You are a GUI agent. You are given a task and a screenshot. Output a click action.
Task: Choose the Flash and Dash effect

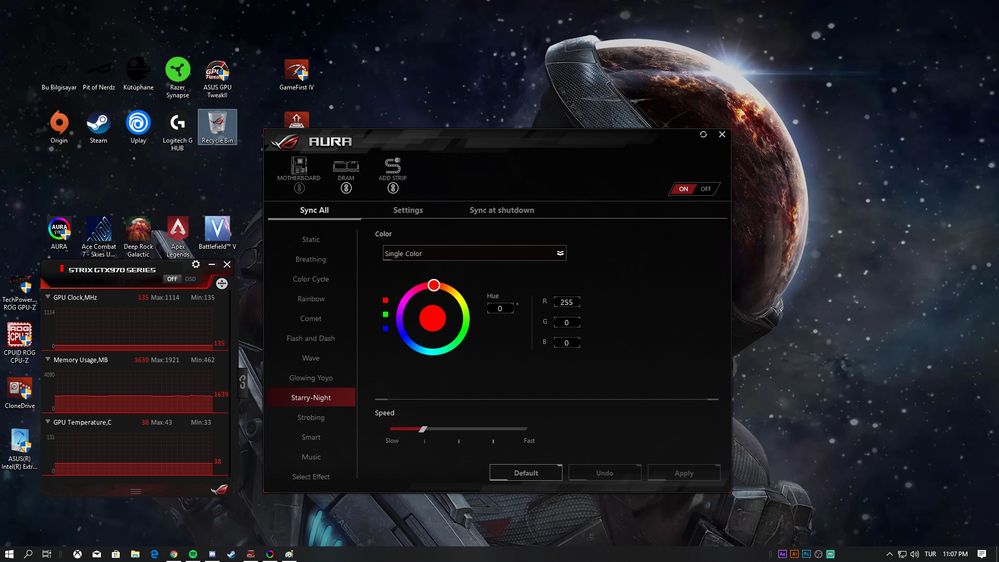311,338
